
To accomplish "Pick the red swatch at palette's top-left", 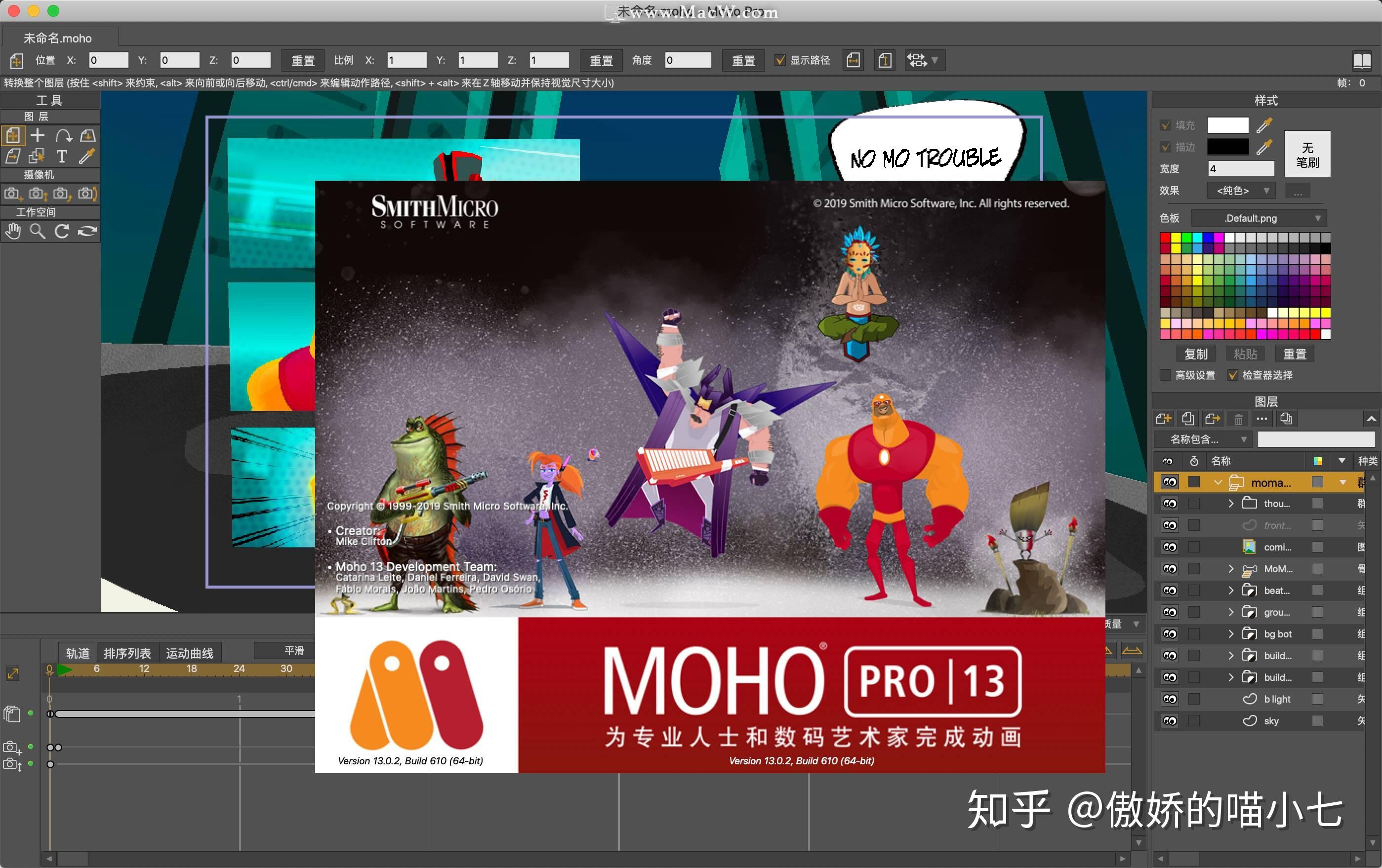I will 1165,237.
